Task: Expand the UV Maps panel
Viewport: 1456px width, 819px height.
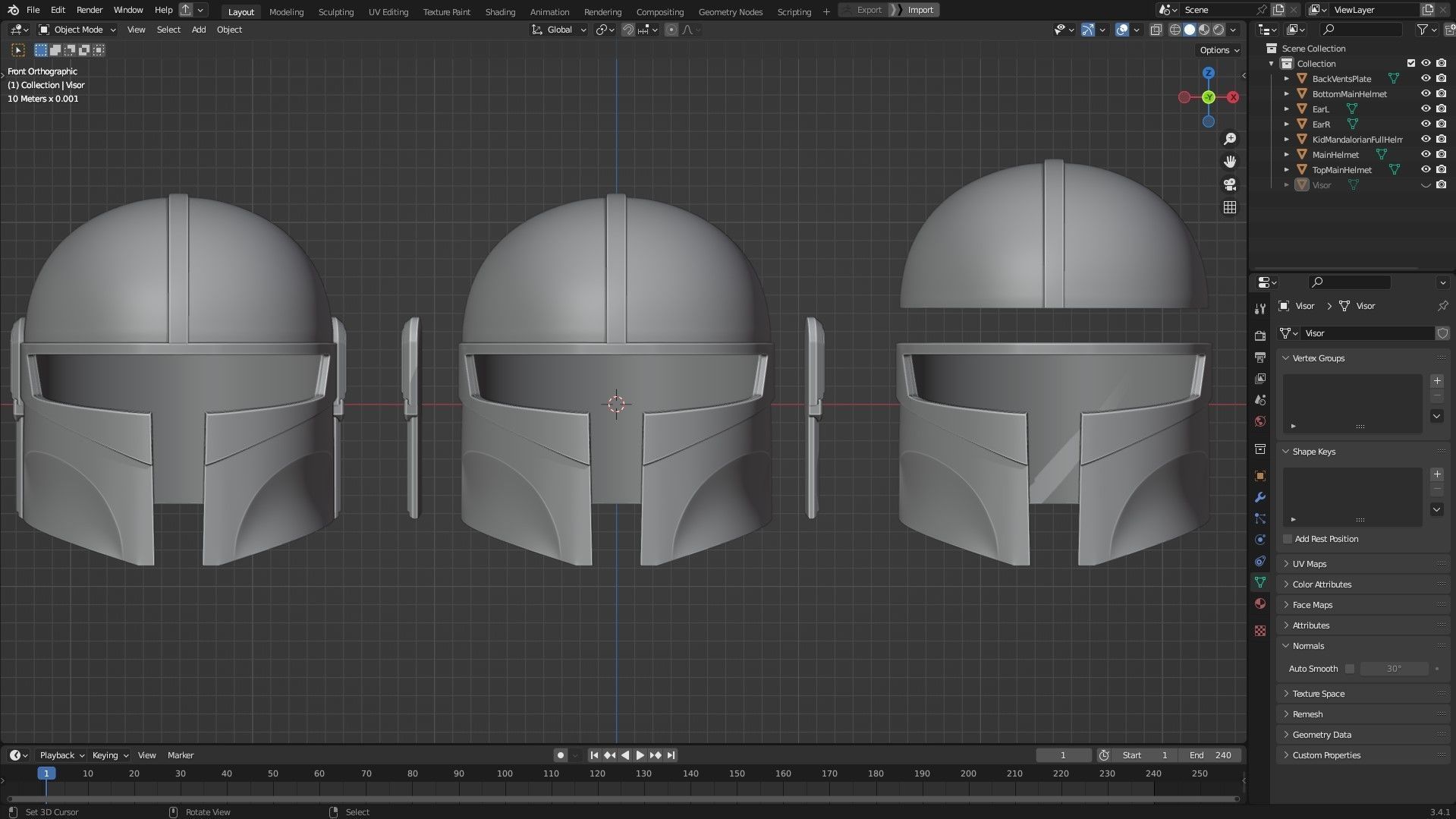Action: (1310, 564)
